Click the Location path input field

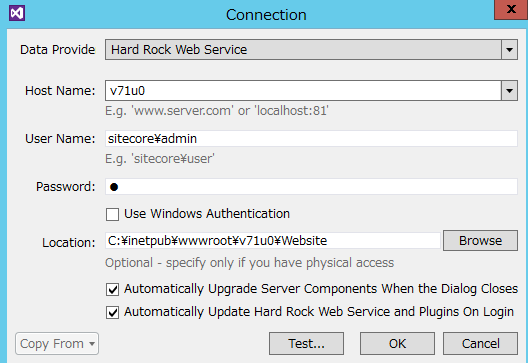coord(273,240)
